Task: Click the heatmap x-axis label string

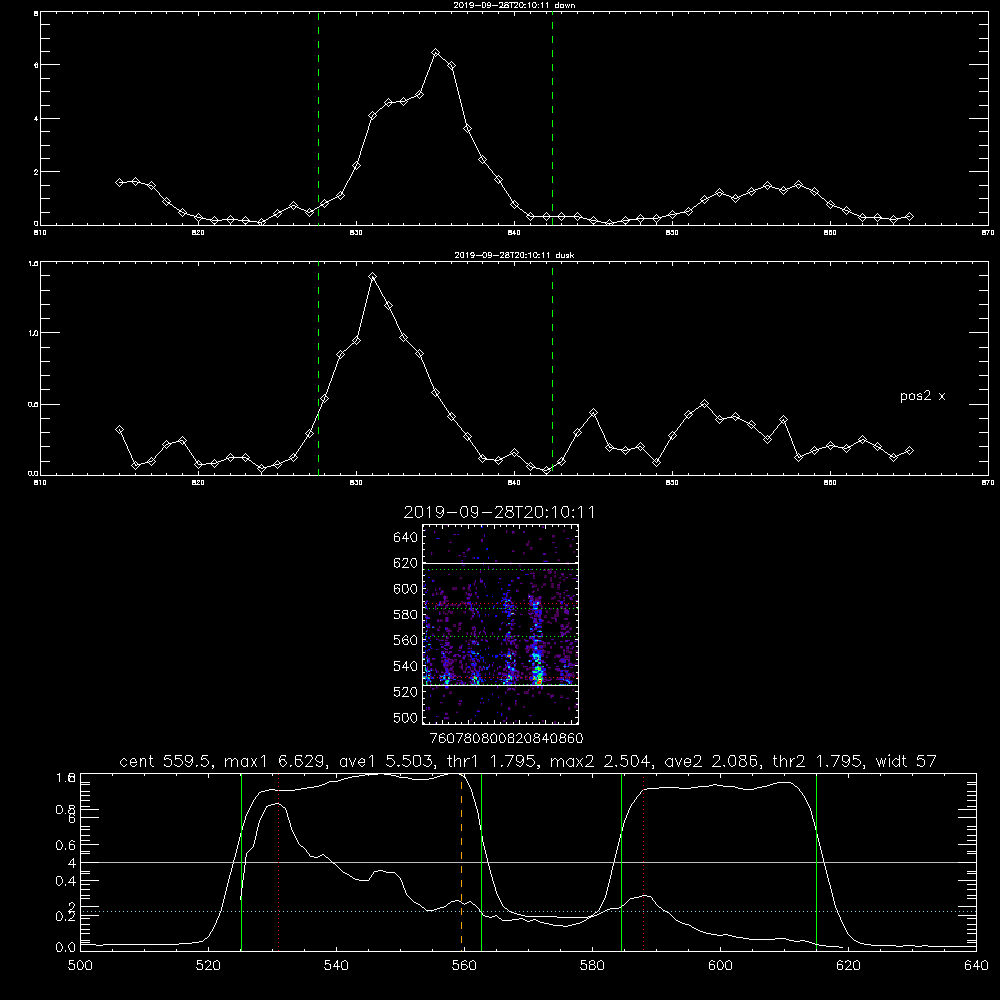Action: [507, 739]
